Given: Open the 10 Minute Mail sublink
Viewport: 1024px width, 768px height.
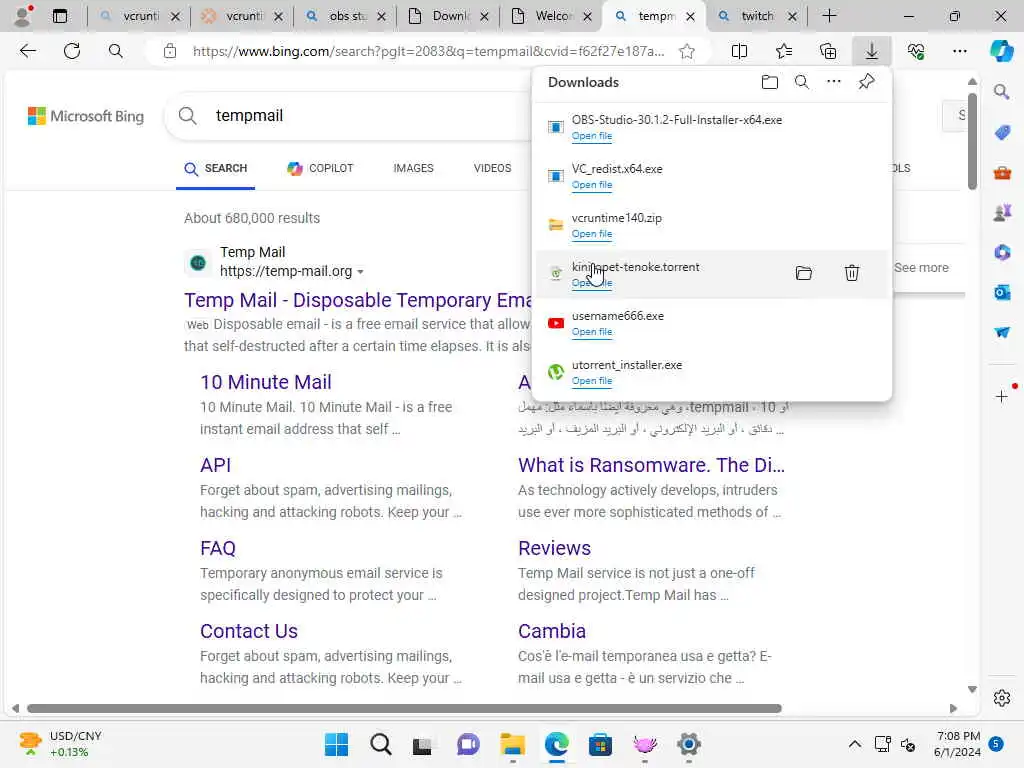Looking at the screenshot, I should 266,382.
